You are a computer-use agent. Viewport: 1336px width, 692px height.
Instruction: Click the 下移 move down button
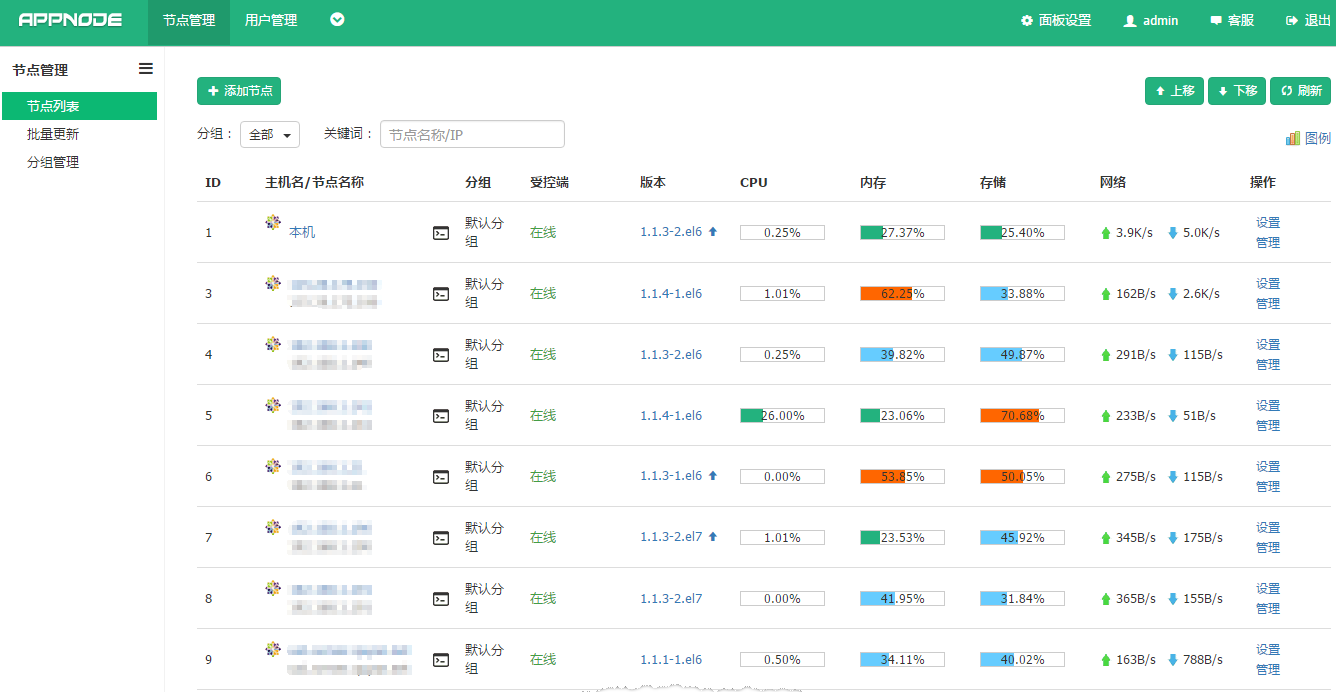click(x=1237, y=91)
